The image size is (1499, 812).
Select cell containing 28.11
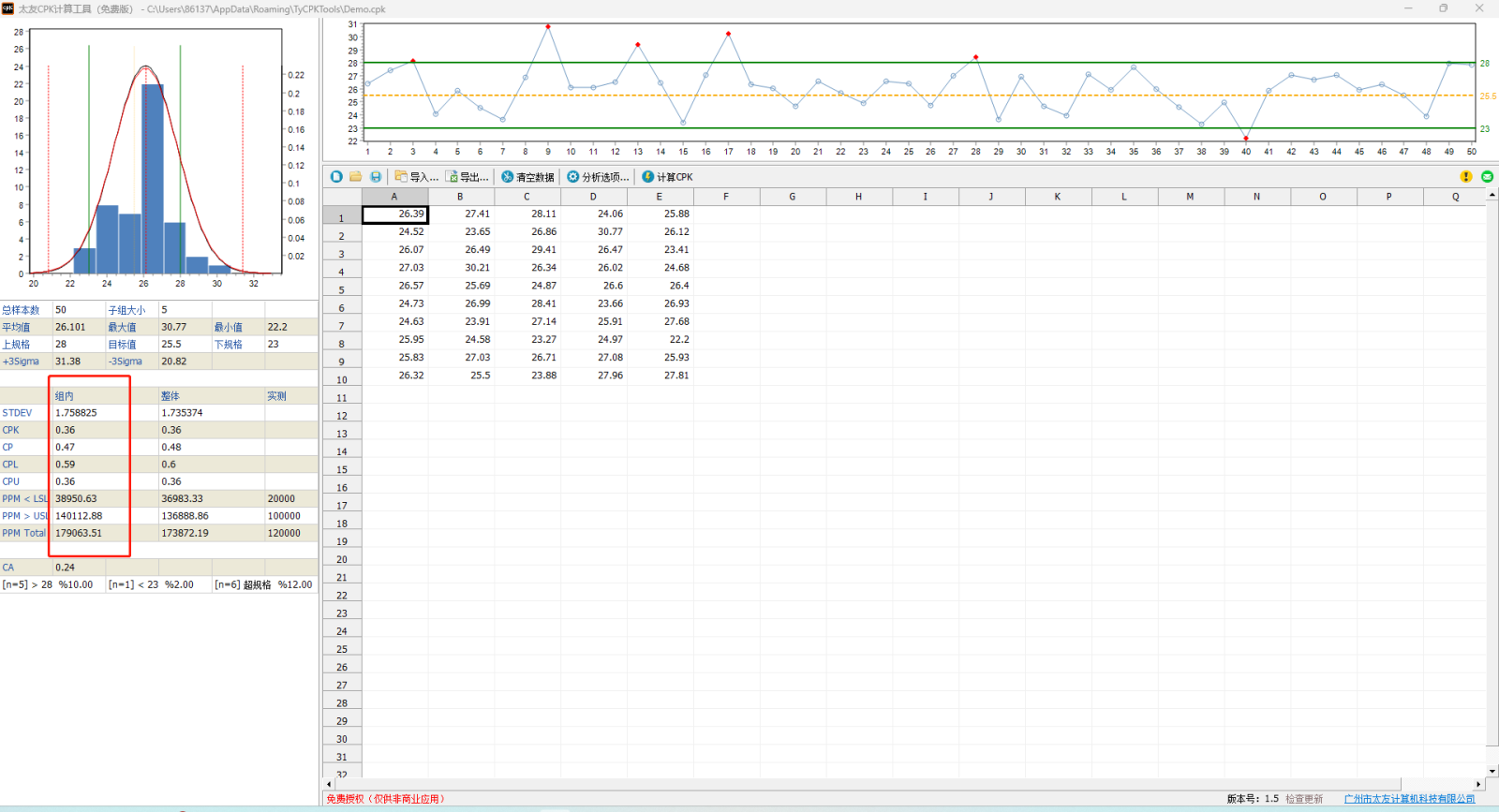click(x=527, y=214)
